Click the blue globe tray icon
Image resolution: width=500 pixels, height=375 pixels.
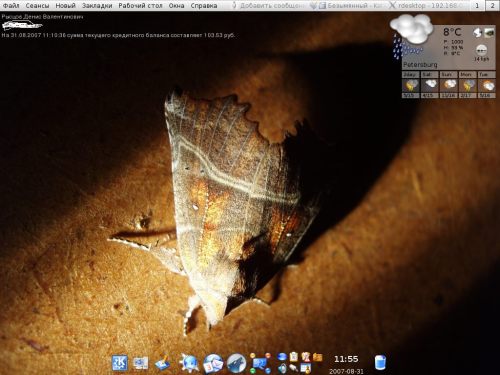[x=282, y=357]
